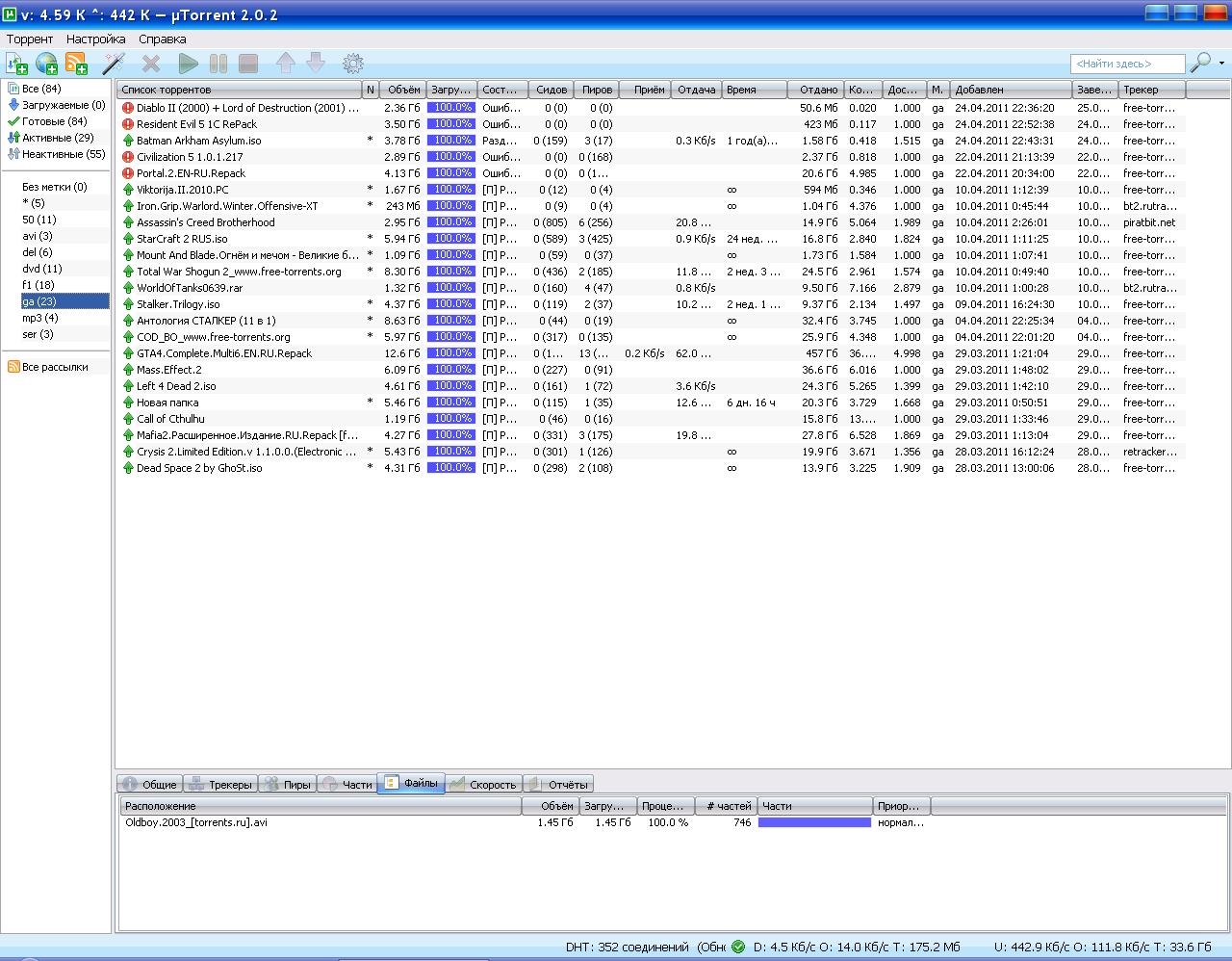
Task: Sort by the Добавлен column header
Action: pos(1010,90)
